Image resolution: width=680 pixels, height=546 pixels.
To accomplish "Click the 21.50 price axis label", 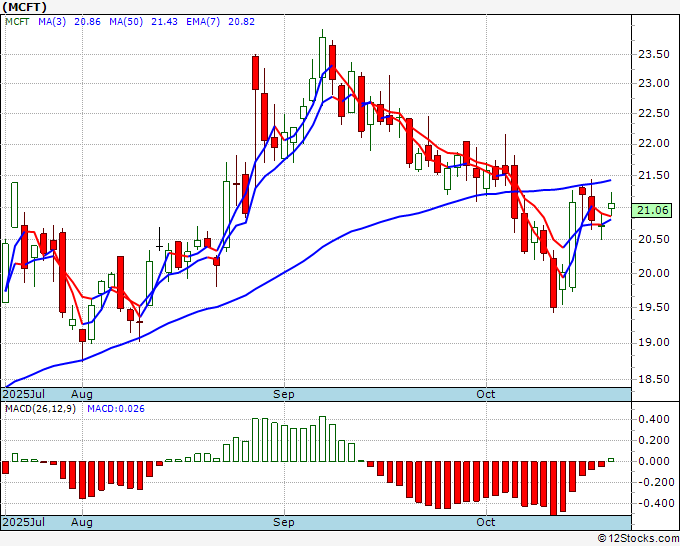I will [x=654, y=175].
